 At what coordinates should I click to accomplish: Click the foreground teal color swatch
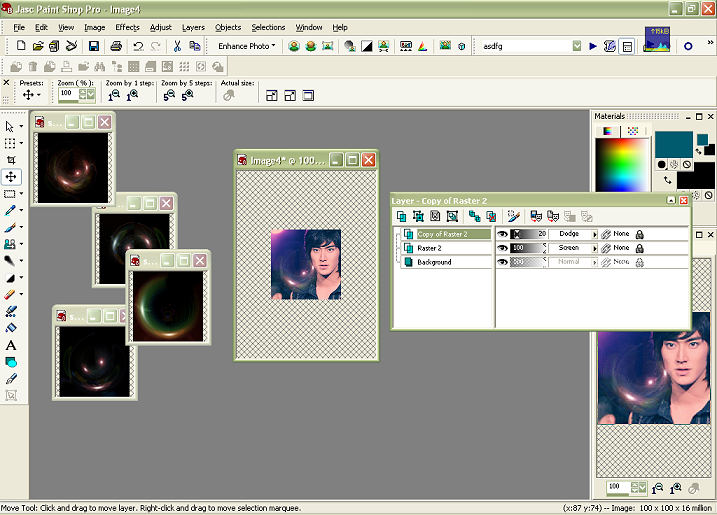pos(674,145)
